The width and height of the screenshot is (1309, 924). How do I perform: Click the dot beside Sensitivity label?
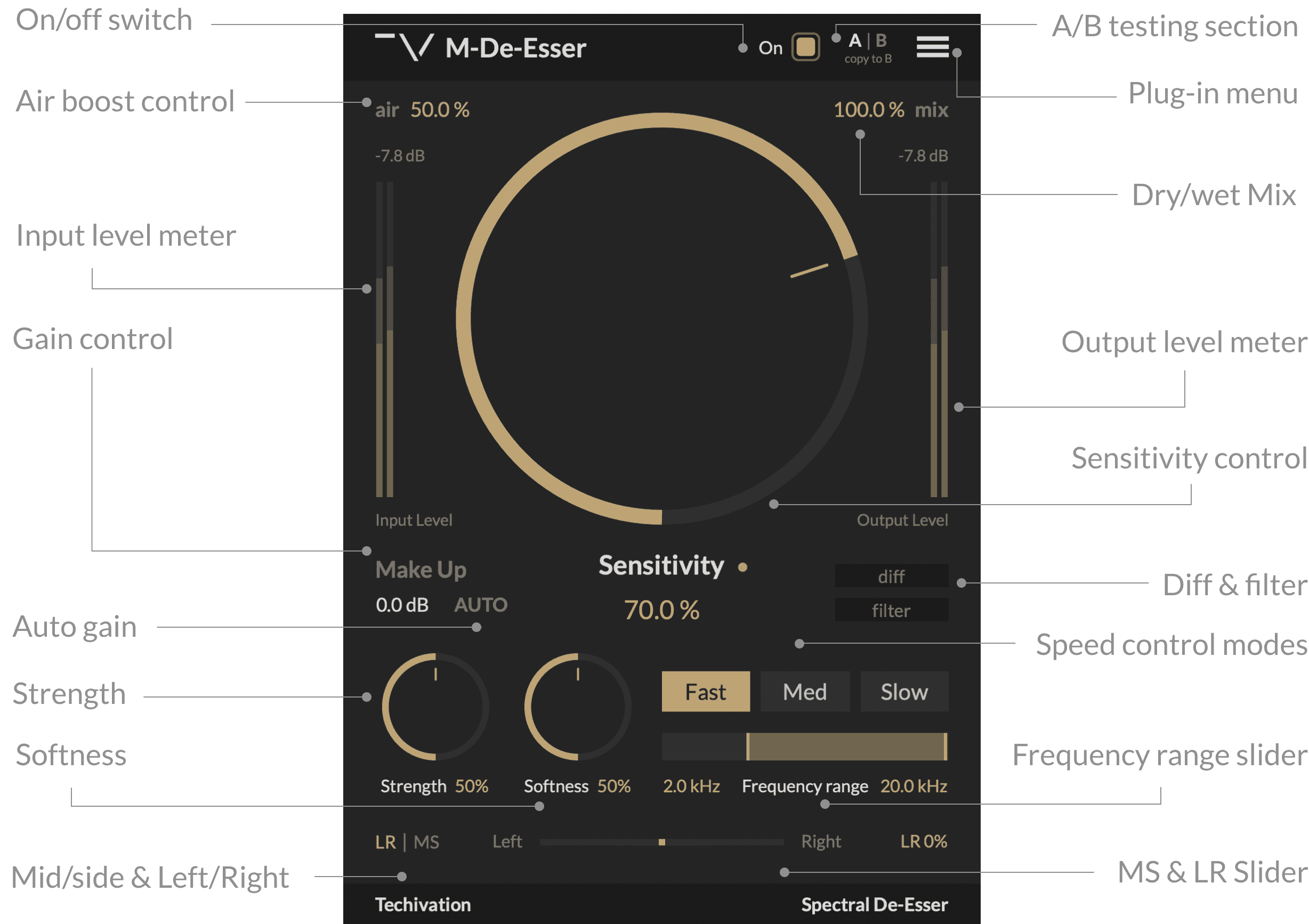[742, 567]
